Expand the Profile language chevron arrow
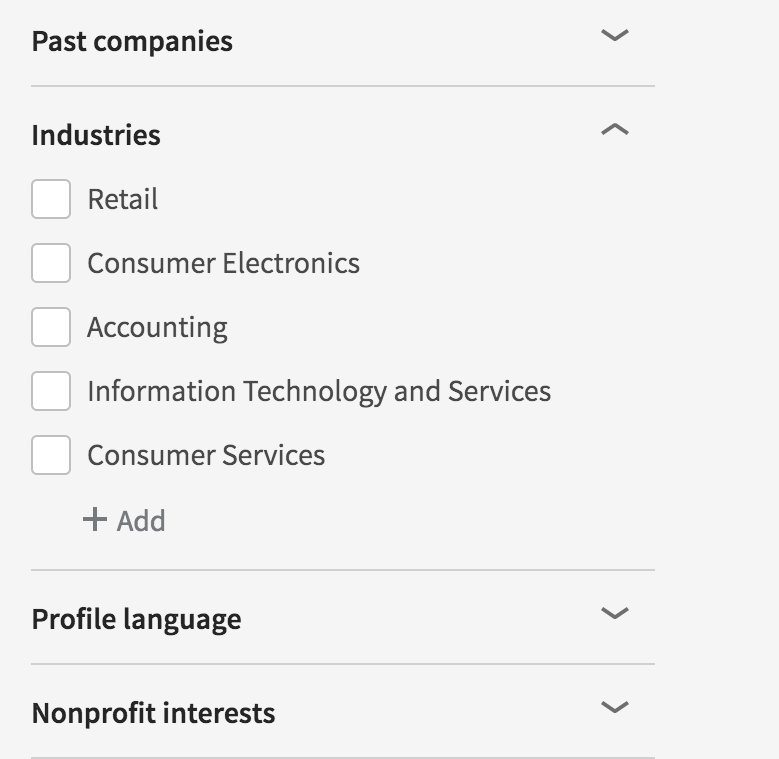Screen dimensions: 779x759 pyautogui.click(x=614, y=613)
